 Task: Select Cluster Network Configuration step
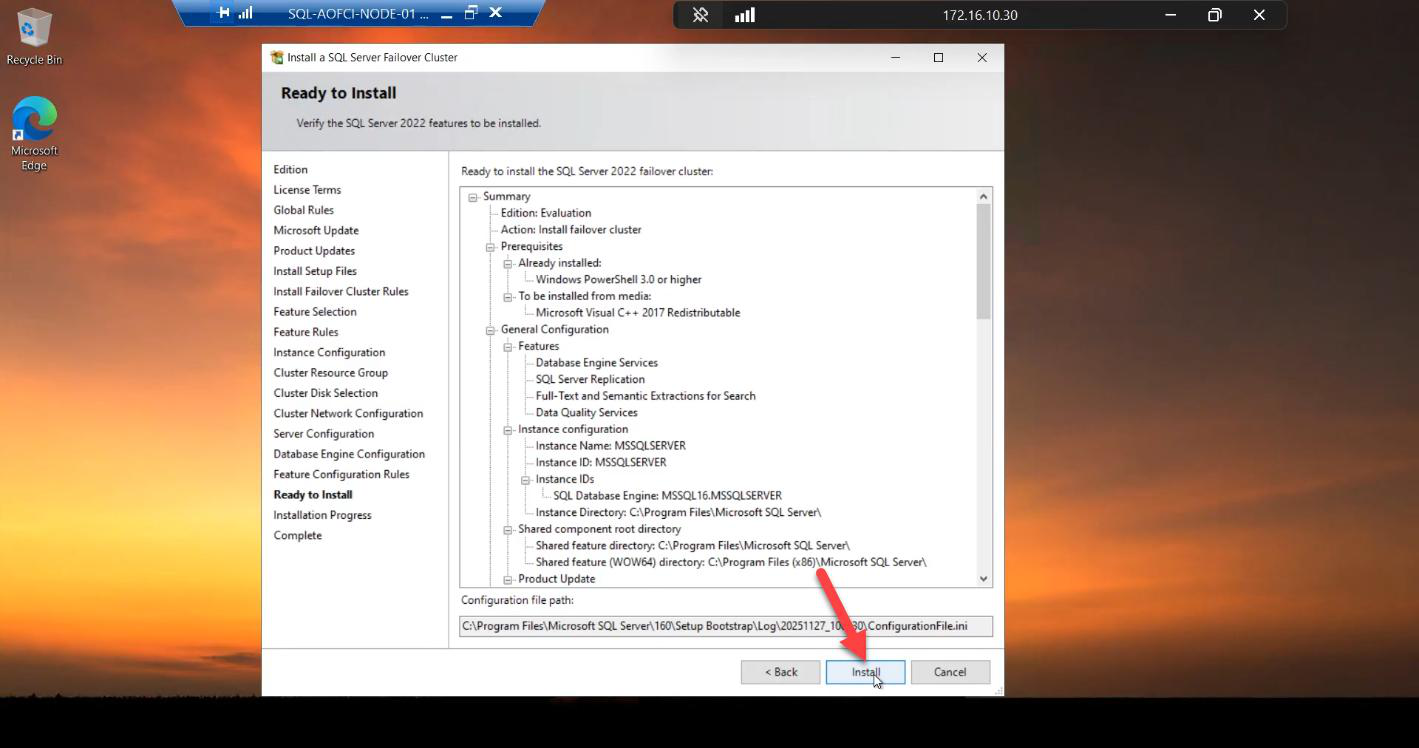point(348,414)
